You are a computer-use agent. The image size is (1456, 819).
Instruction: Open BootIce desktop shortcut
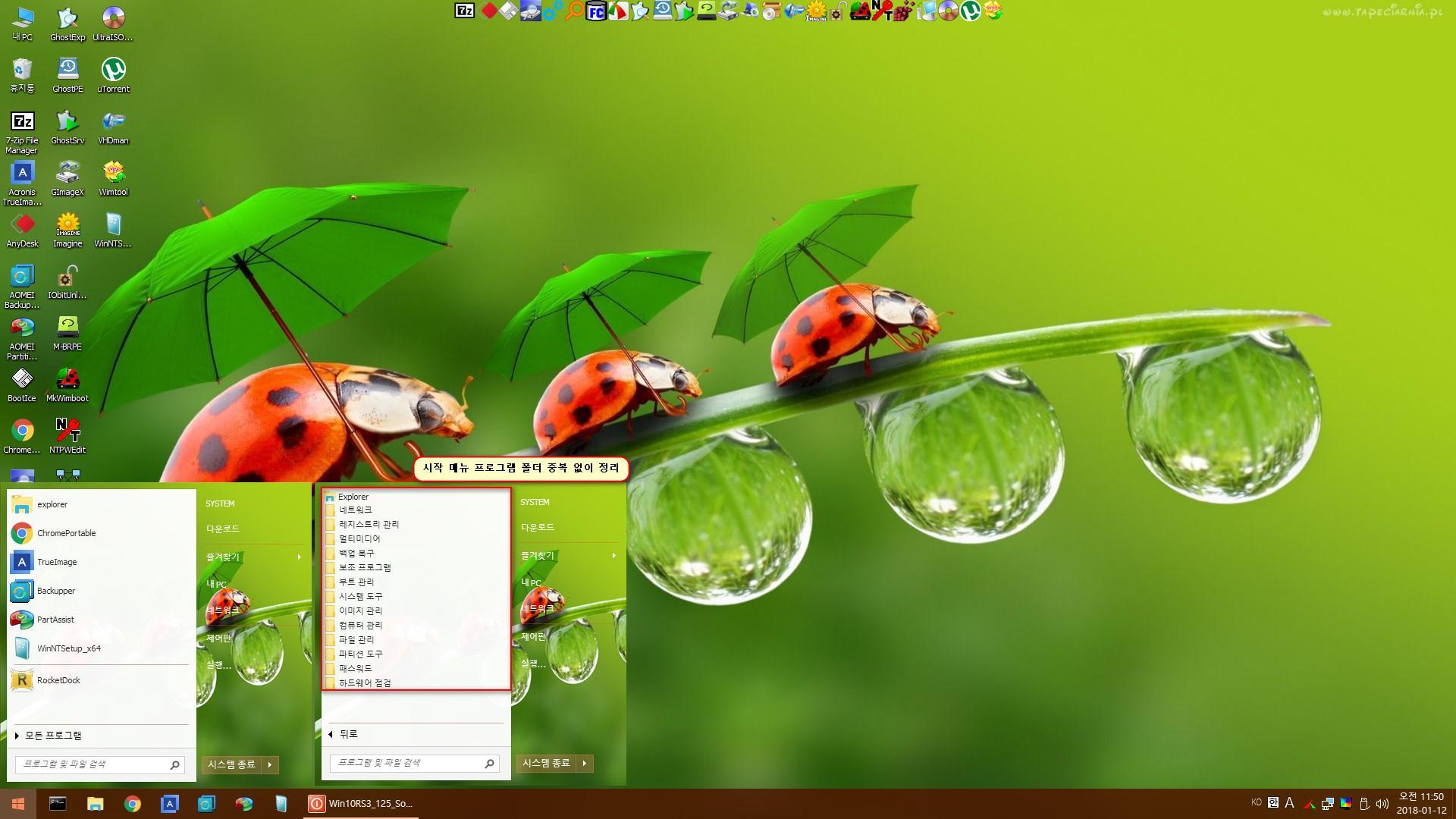[x=22, y=385]
